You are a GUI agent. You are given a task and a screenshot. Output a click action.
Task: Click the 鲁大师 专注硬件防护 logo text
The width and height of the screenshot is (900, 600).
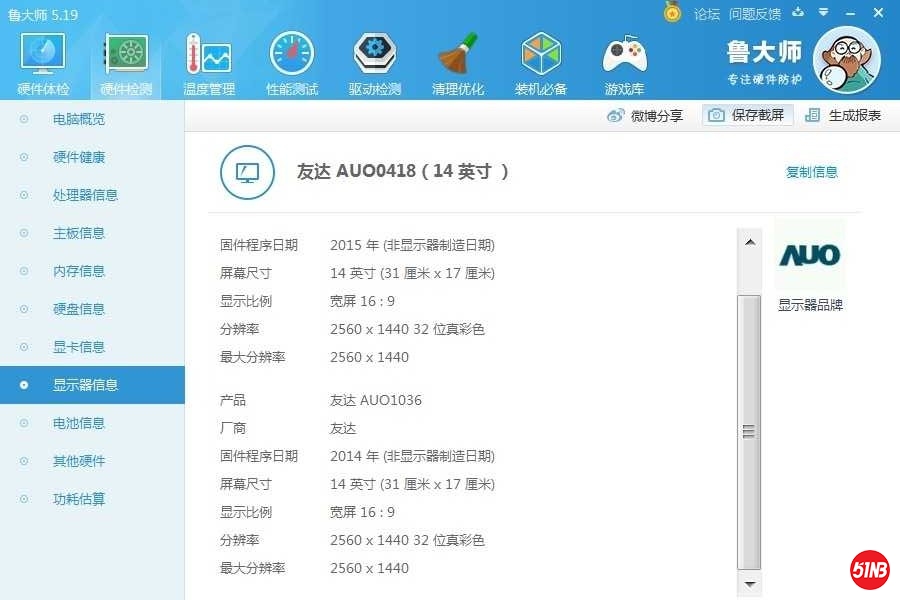click(x=764, y=63)
